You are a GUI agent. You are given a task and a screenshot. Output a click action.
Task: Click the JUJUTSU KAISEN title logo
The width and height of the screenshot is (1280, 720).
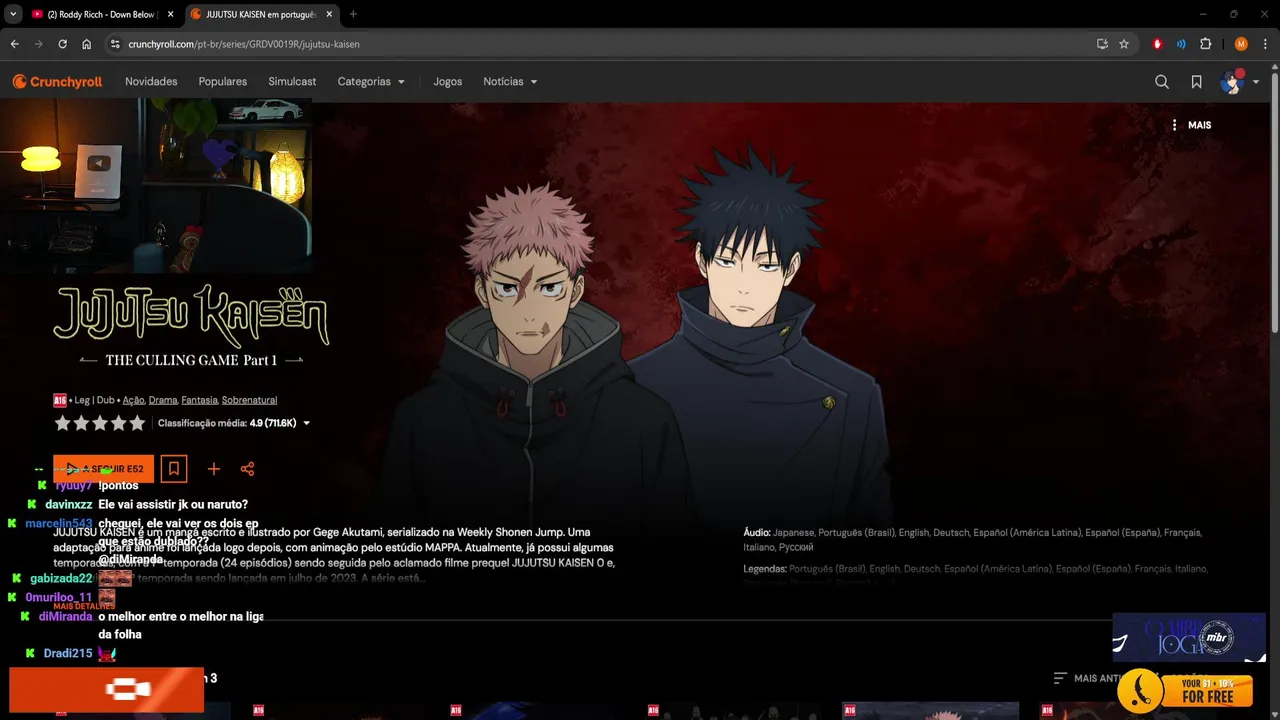click(191, 315)
